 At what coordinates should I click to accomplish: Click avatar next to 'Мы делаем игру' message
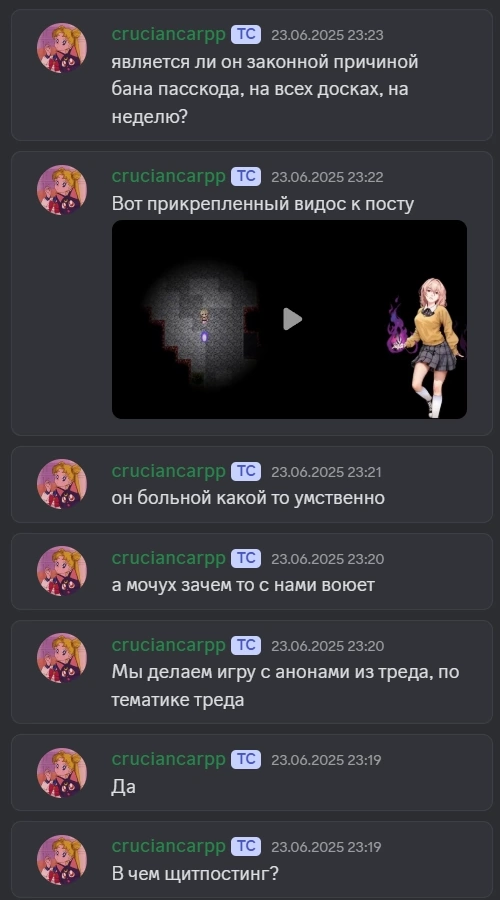point(62,658)
